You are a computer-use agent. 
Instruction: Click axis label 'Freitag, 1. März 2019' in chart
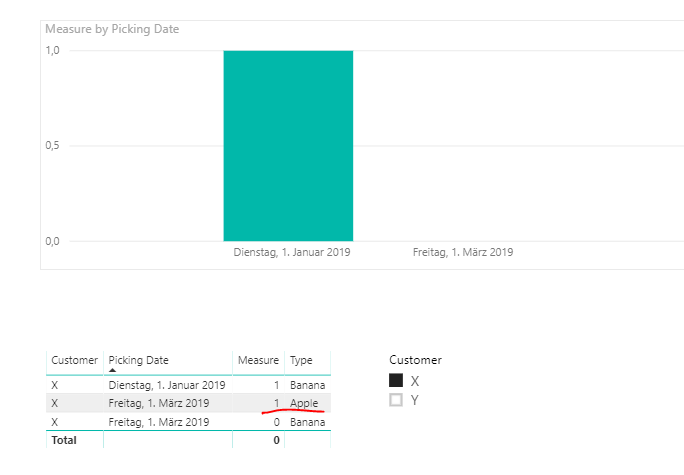pos(463,252)
